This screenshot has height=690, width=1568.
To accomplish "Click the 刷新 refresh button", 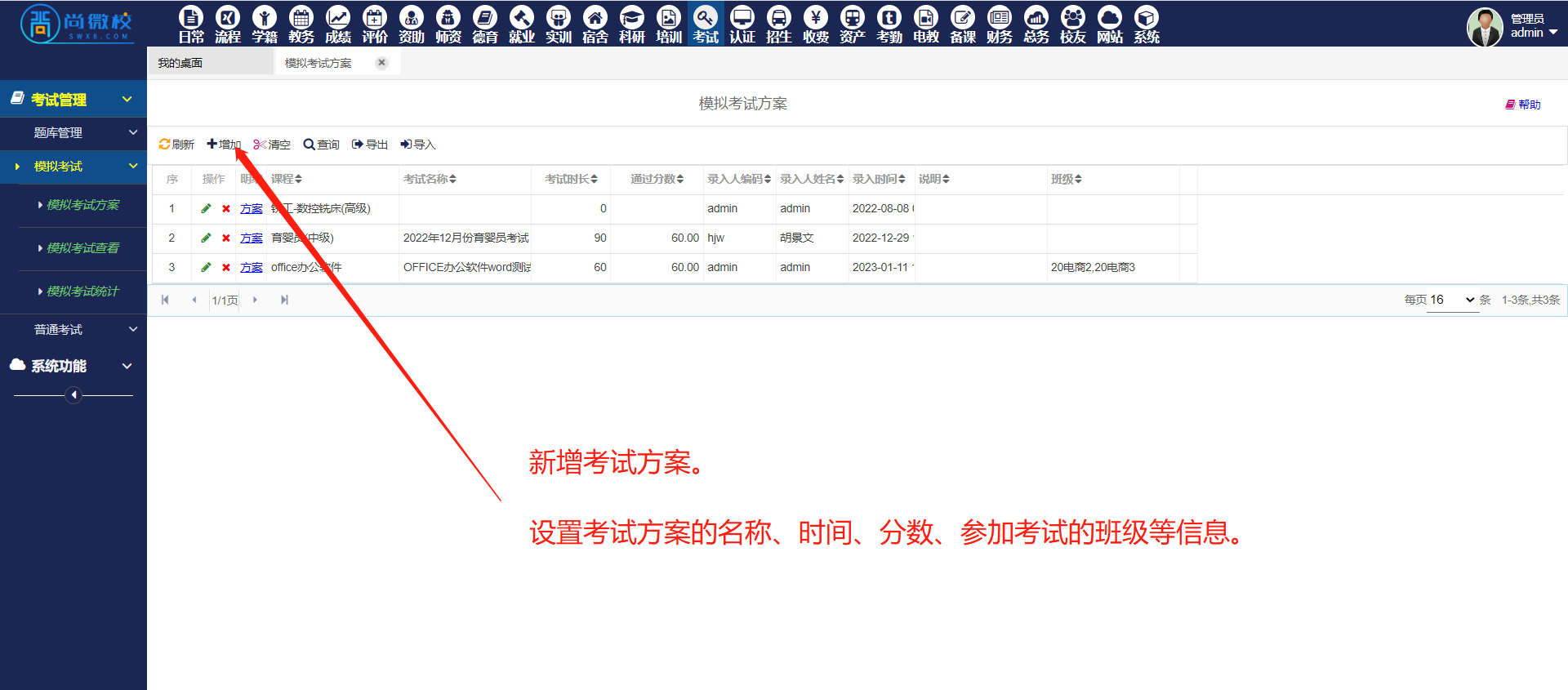I will pyautogui.click(x=176, y=145).
